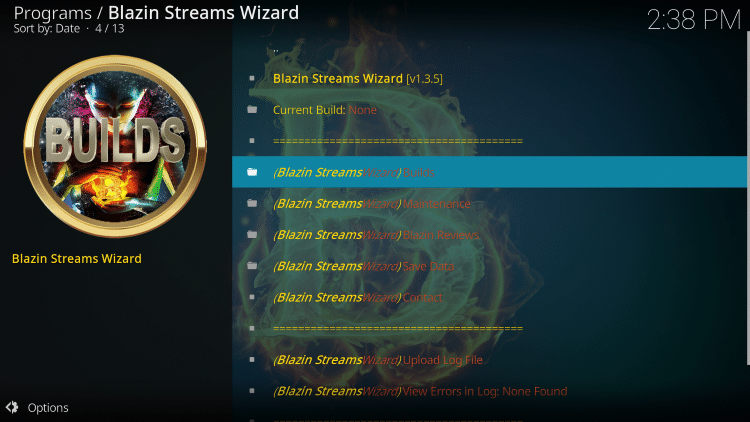The image size is (750, 422).
Task: Go up via the parent directory dots
Action: (x=276, y=49)
